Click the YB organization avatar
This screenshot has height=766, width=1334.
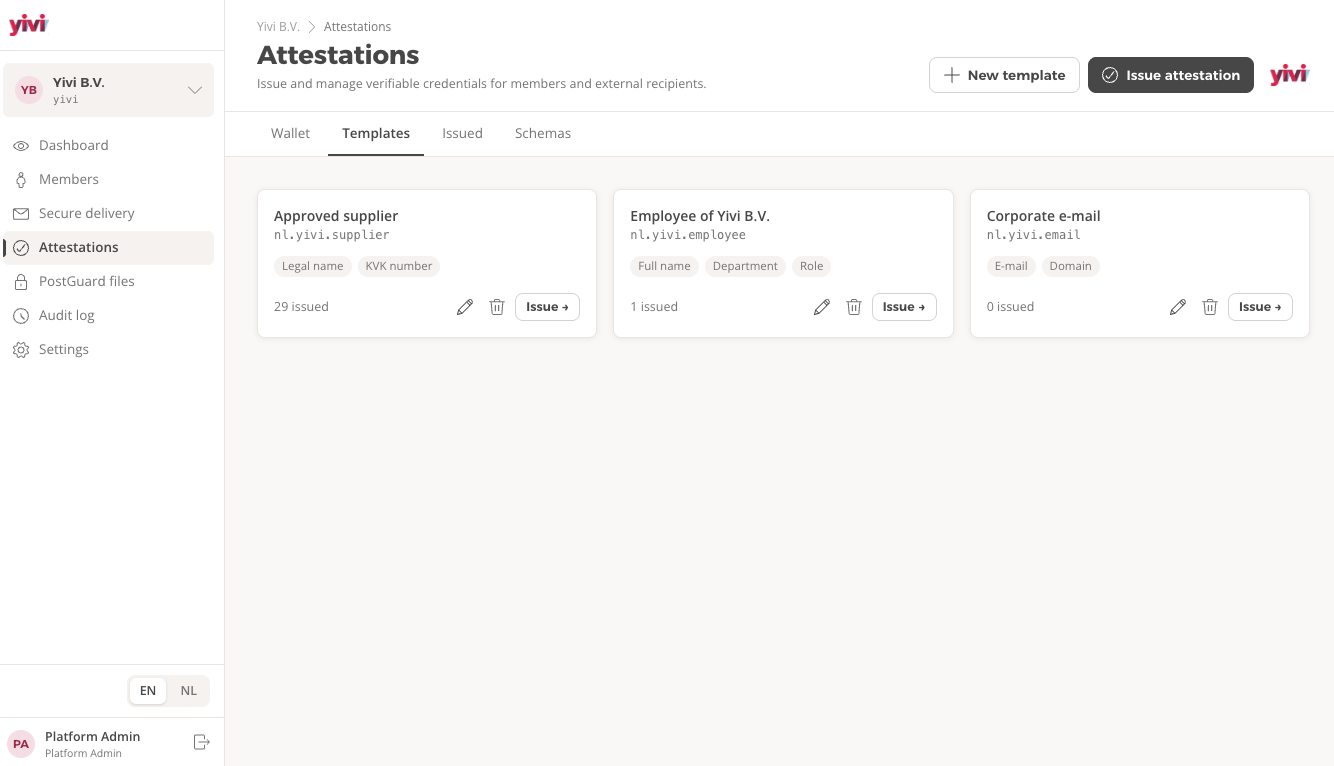(29, 90)
